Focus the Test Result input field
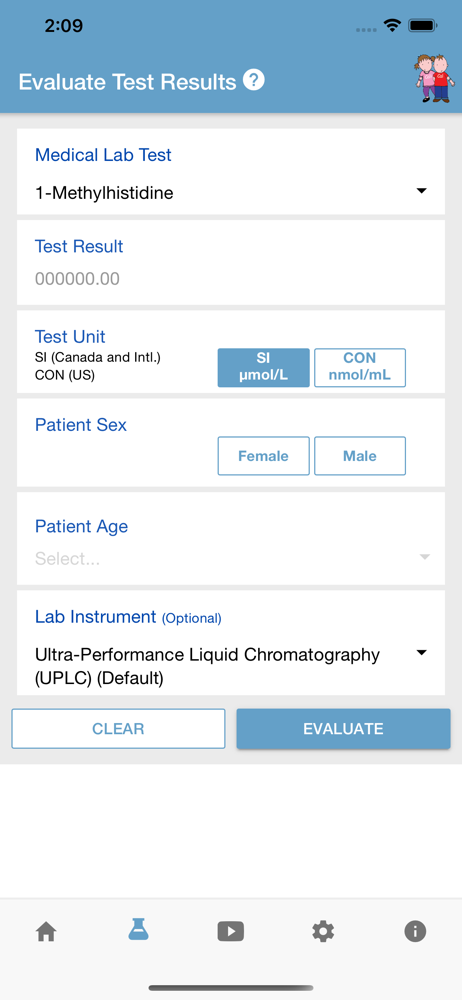The width and height of the screenshot is (462, 1000). point(231,279)
